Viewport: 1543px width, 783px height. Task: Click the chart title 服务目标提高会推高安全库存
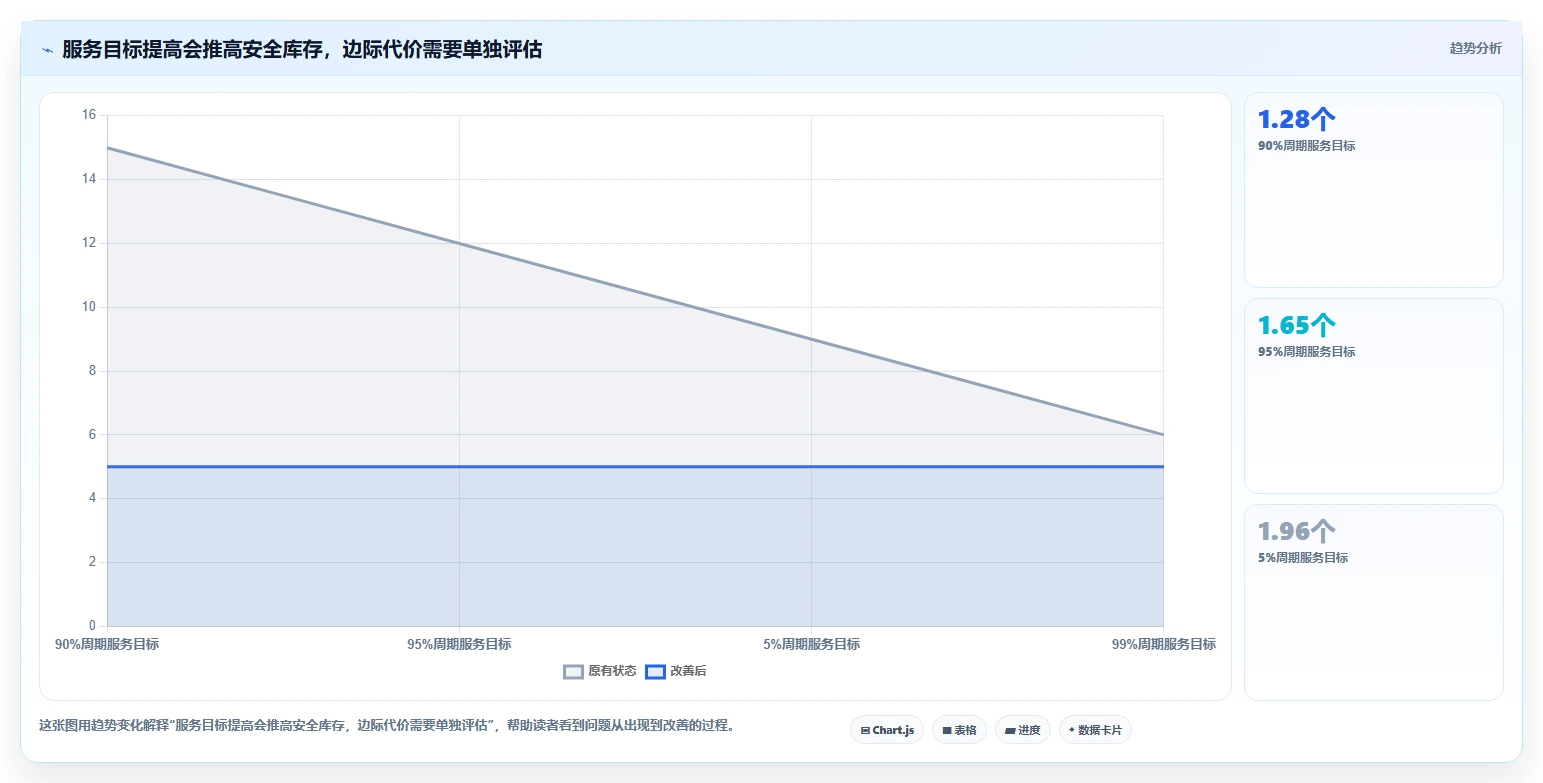point(302,49)
